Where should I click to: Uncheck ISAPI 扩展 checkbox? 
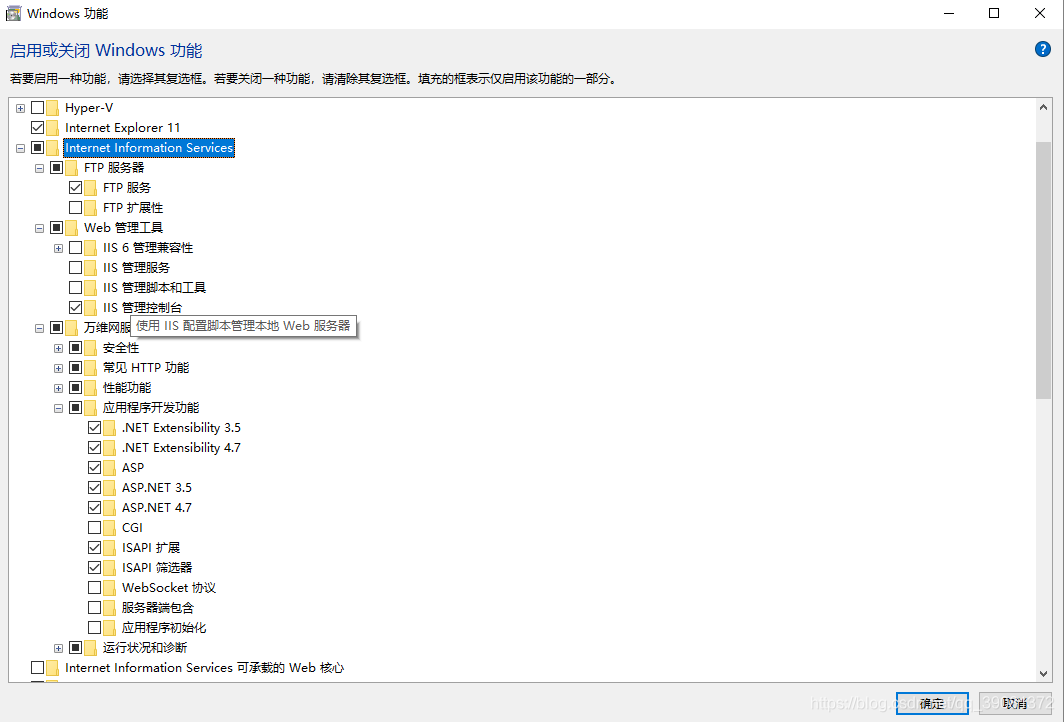click(94, 547)
